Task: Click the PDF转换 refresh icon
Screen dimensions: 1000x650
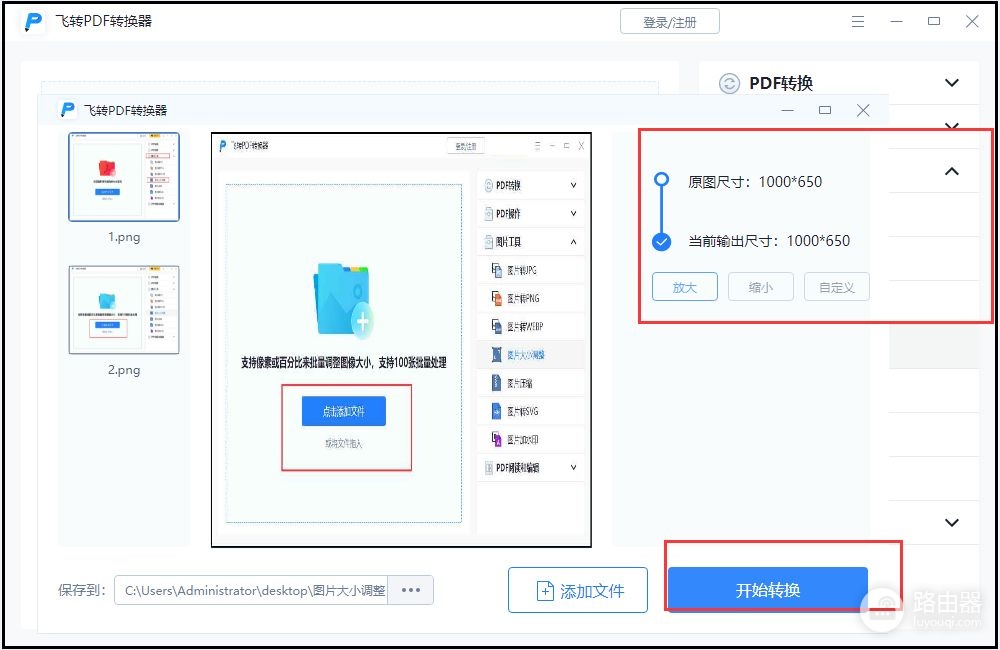Action: [729, 84]
